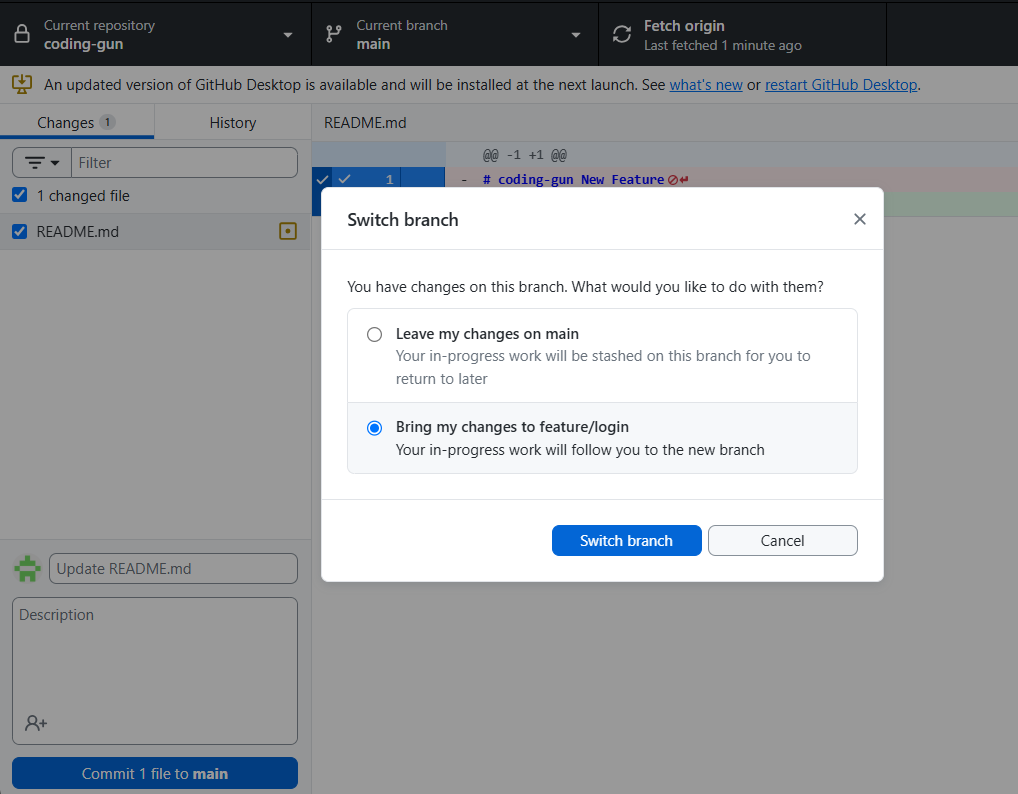Click the update available download icon
1018x794 pixels.
point(22,84)
